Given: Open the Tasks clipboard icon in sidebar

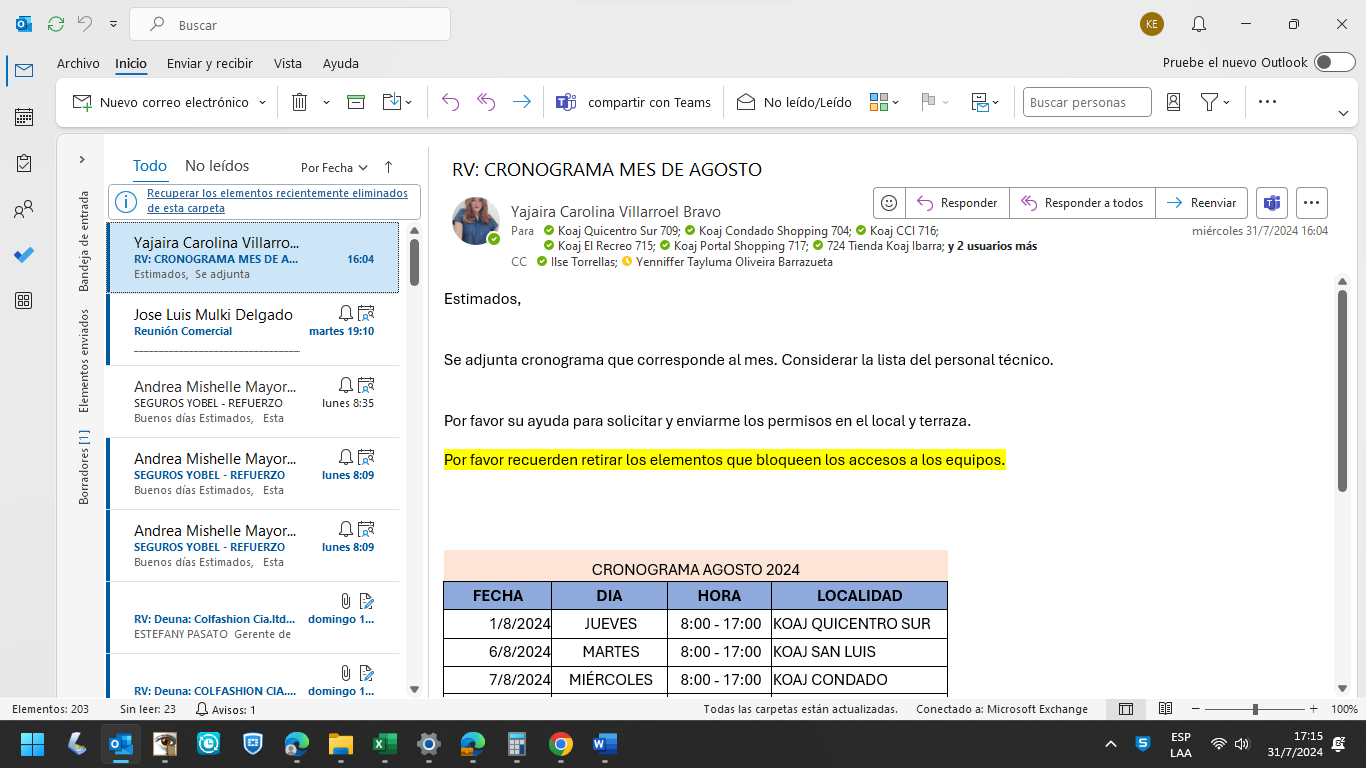Looking at the screenshot, I should point(24,163).
